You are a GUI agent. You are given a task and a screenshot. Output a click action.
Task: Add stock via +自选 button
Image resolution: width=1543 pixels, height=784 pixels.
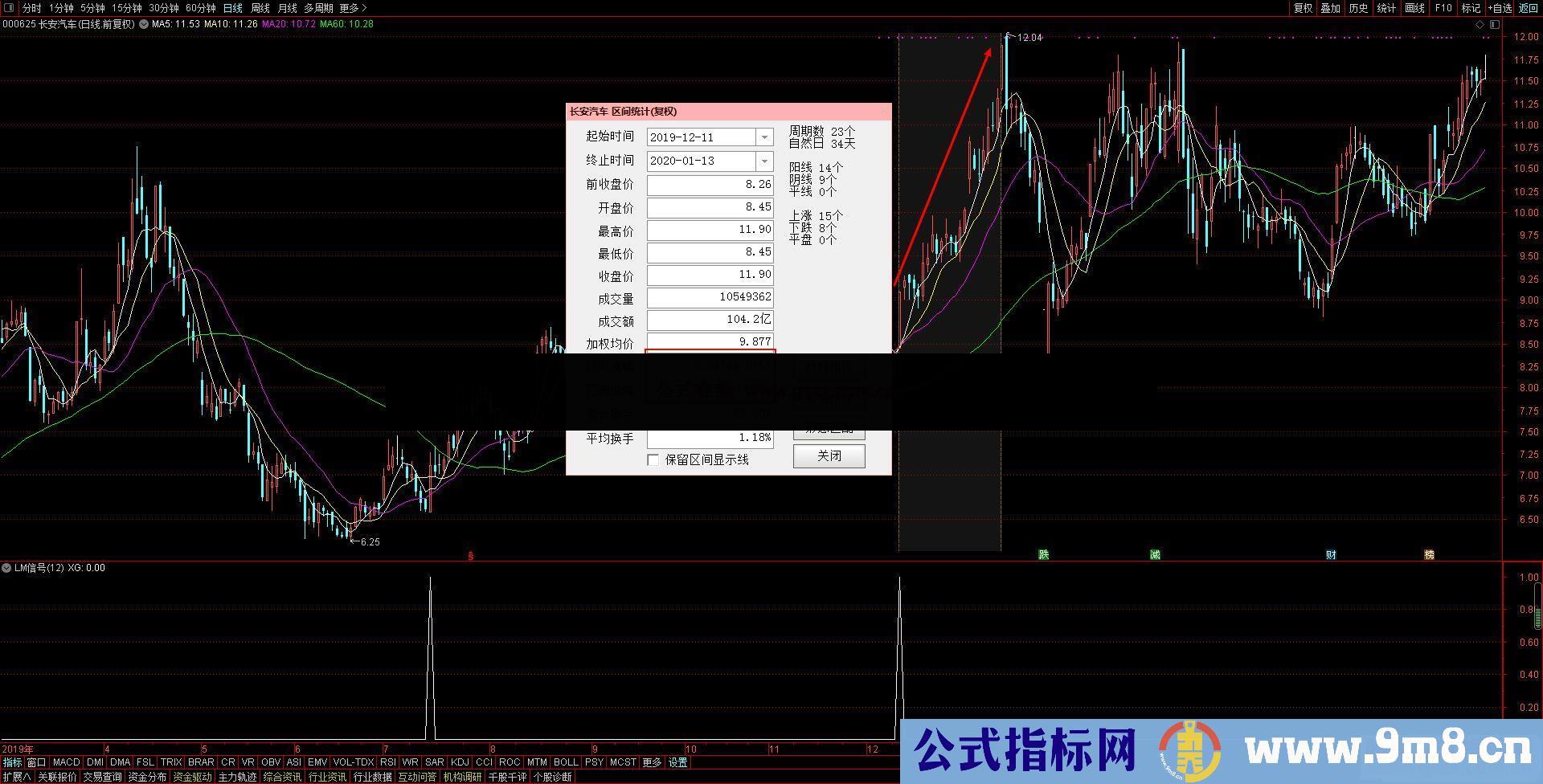pos(1500,8)
